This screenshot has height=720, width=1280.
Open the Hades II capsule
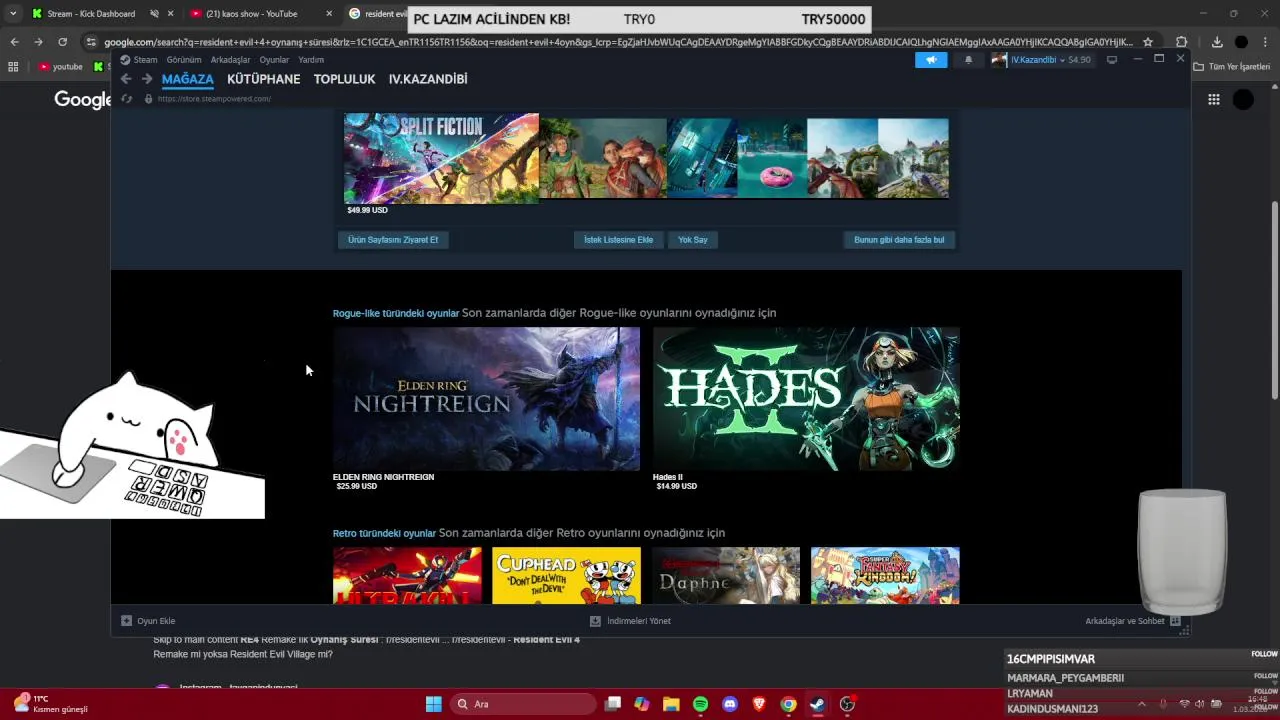click(806, 399)
